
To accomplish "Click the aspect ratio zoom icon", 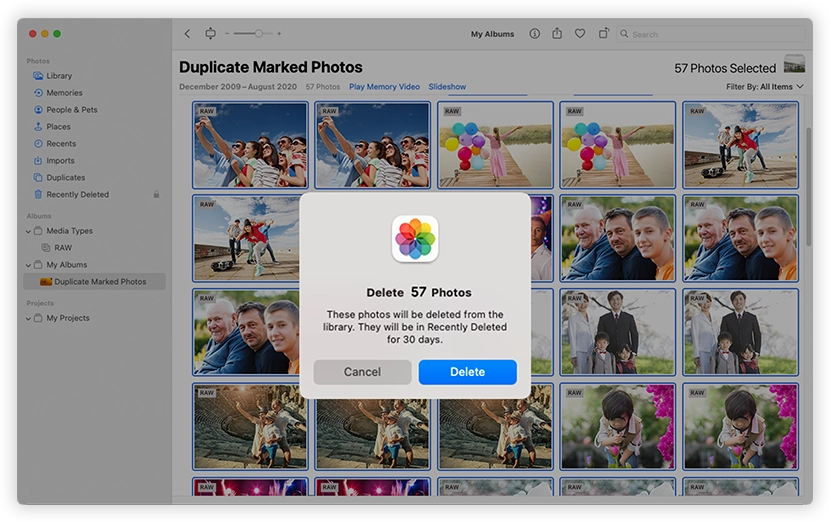I will tap(210, 33).
